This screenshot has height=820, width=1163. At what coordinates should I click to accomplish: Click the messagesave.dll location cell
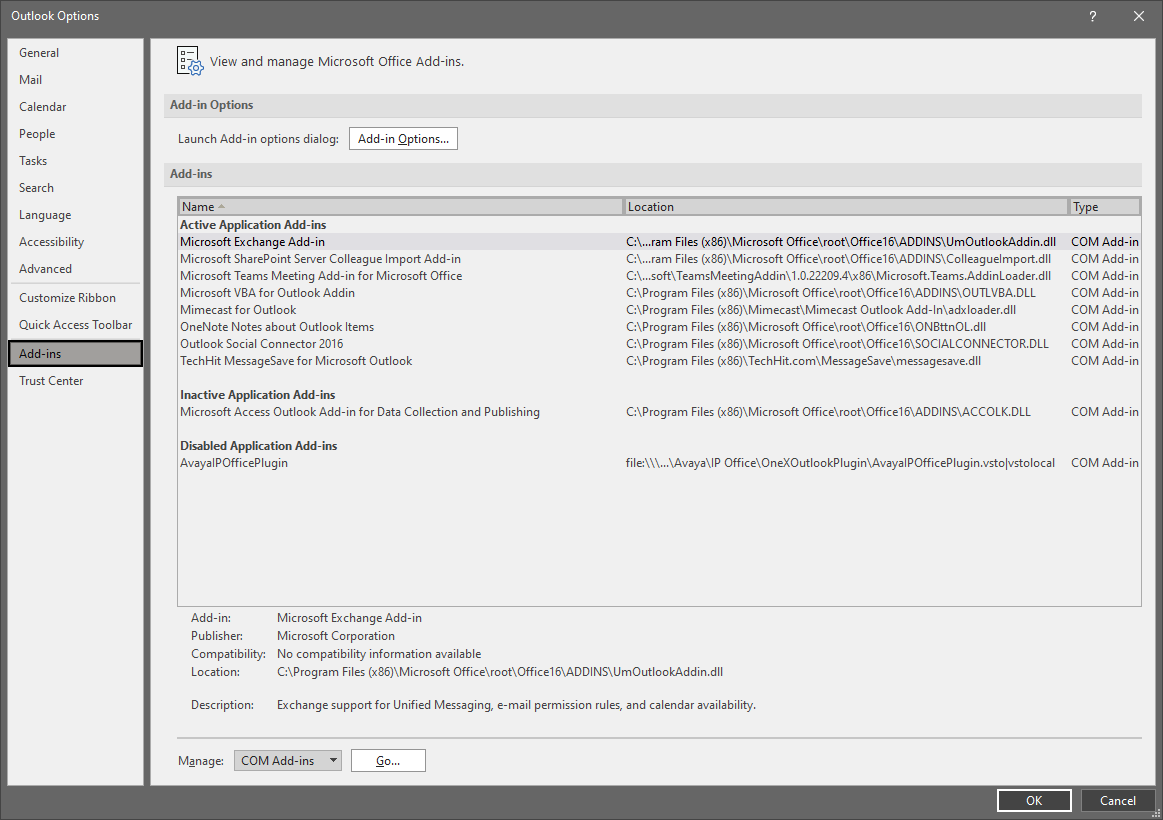coord(803,361)
